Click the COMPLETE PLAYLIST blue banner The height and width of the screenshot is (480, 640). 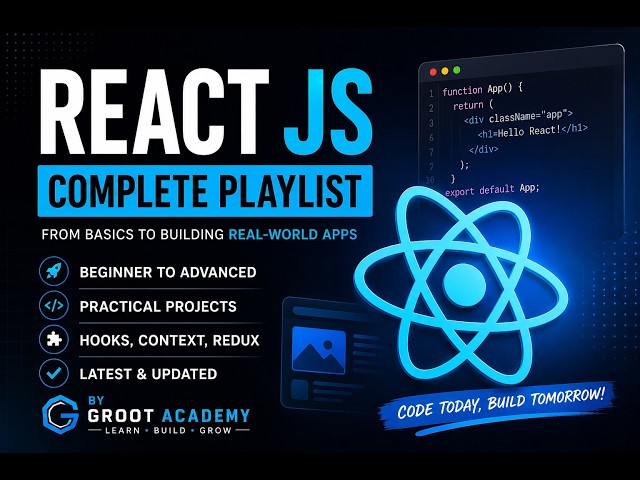[x=205, y=191]
